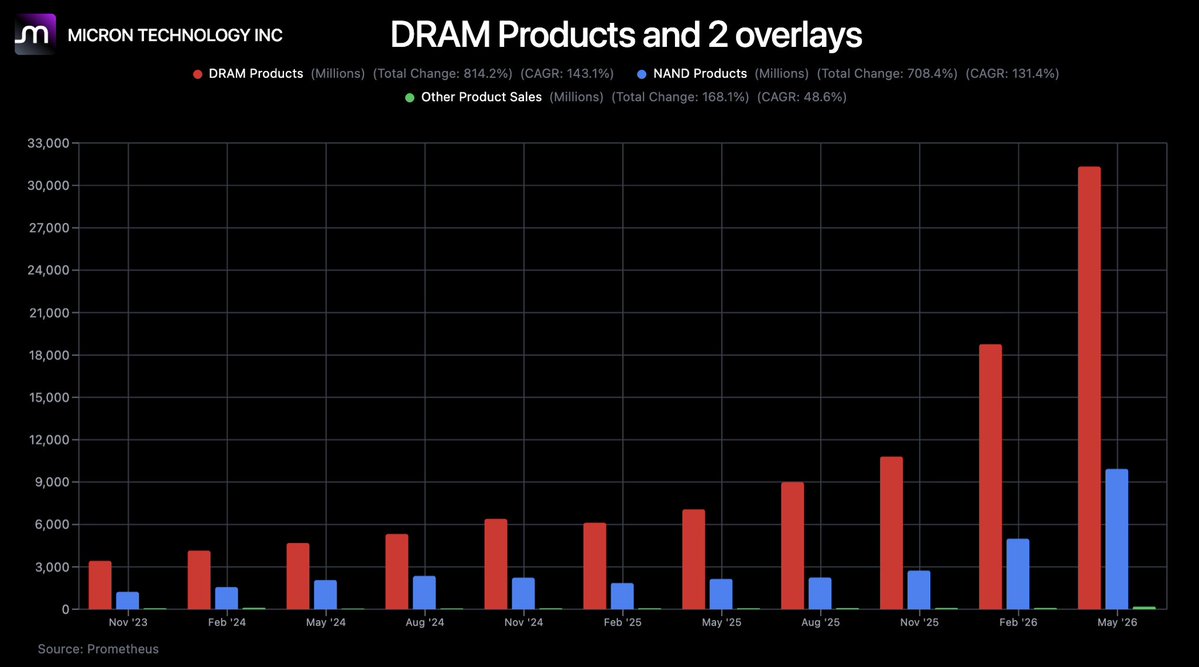Select the blue NAND bar for Aug '25
Image resolution: width=1199 pixels, height=667 pixels.
[x=820, y=594]
